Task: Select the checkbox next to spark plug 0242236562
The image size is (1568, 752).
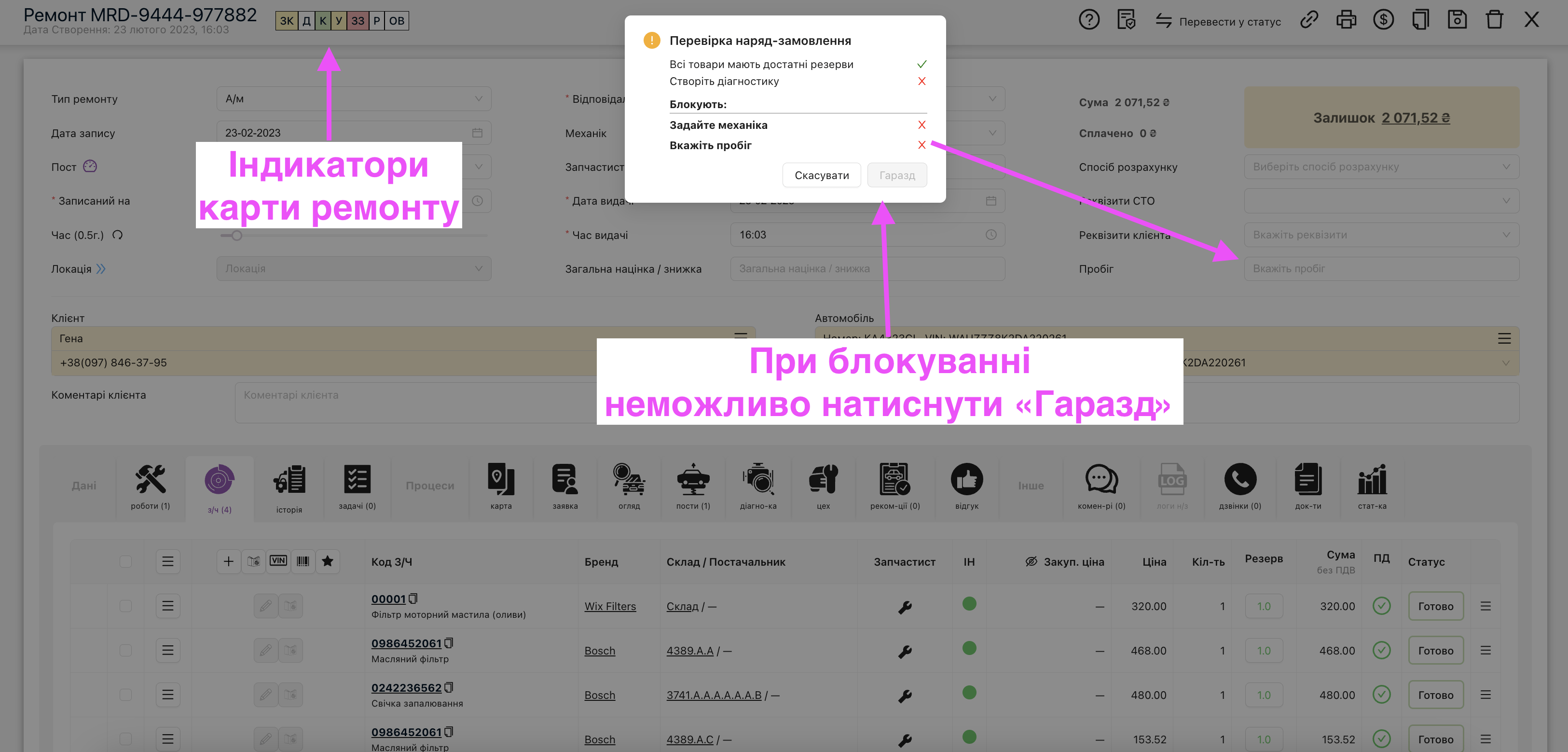Action: [x=126, y=694]
